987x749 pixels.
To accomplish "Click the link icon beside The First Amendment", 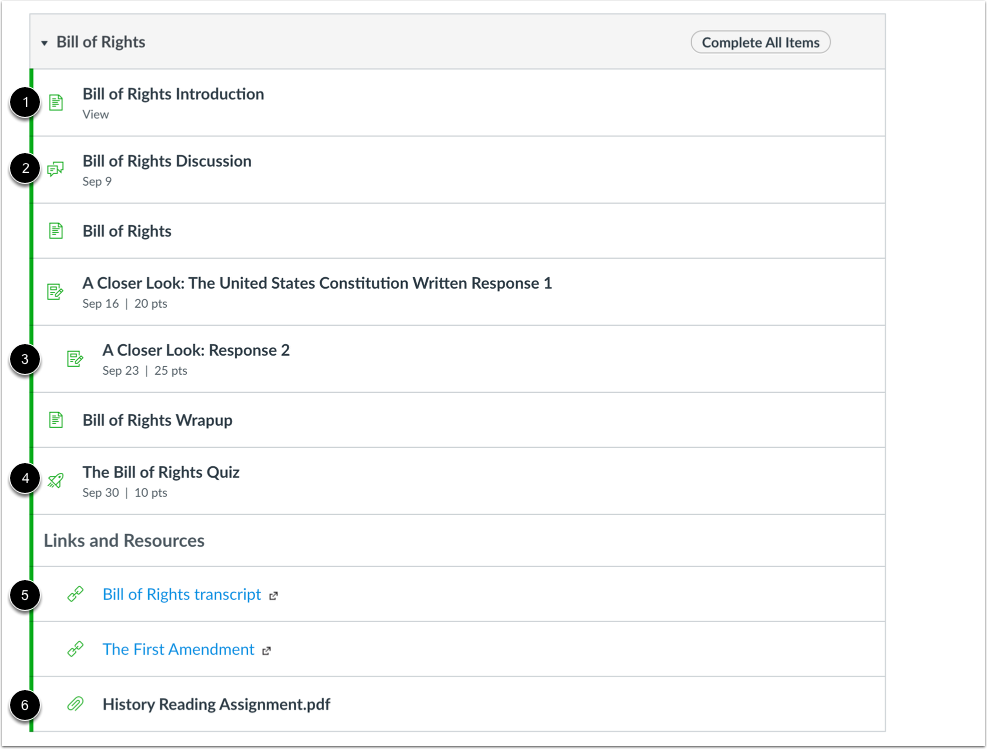I will coord(73,649).
